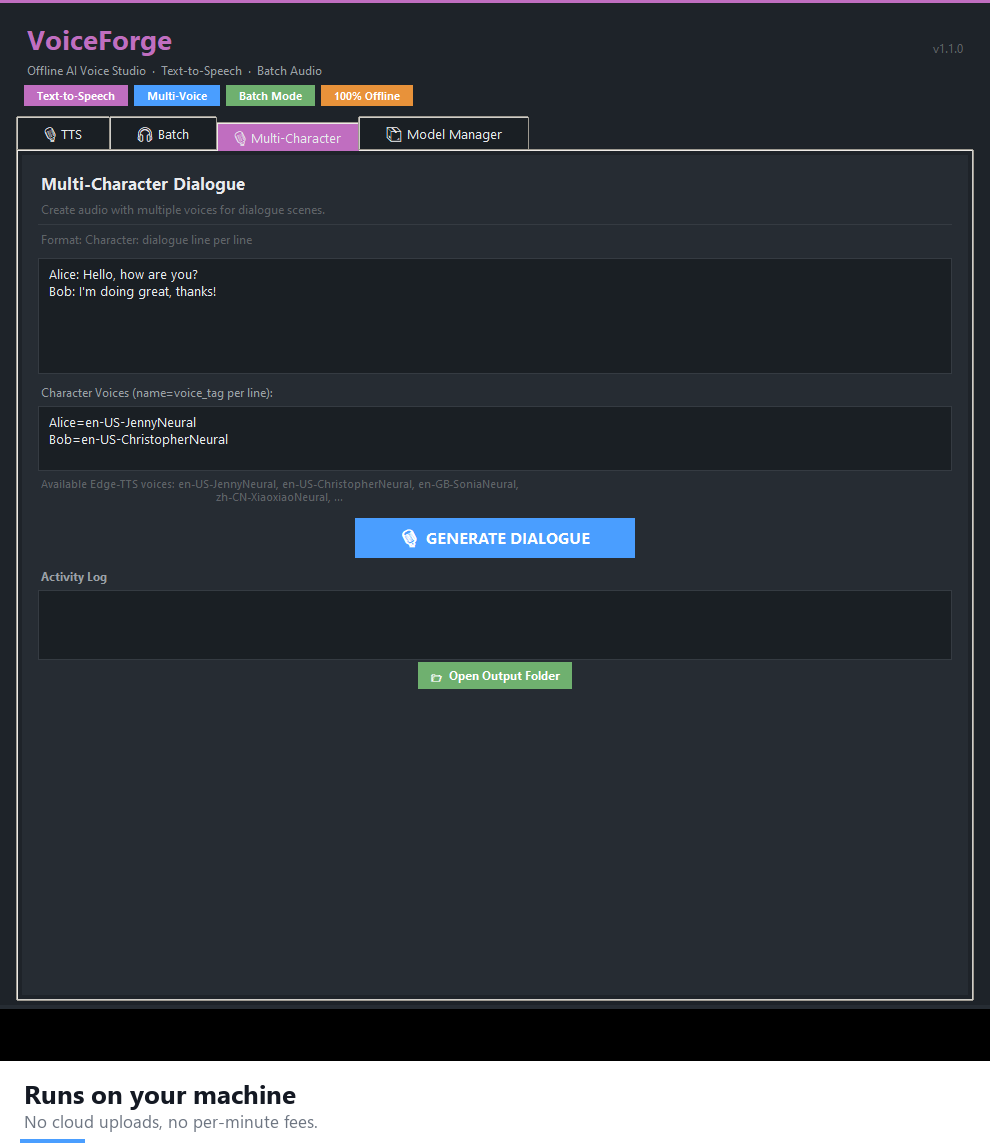This screenshot has width=990, height=1145.
Task: Open the Batch tab
Action: [x=164, y=134]
